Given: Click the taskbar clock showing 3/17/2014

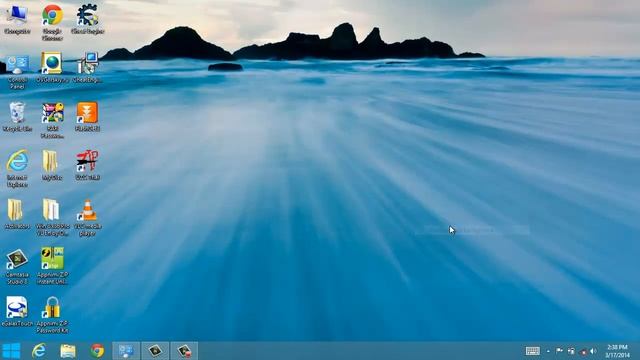Looking at the screenshot, I should click(x=617, y=351).
